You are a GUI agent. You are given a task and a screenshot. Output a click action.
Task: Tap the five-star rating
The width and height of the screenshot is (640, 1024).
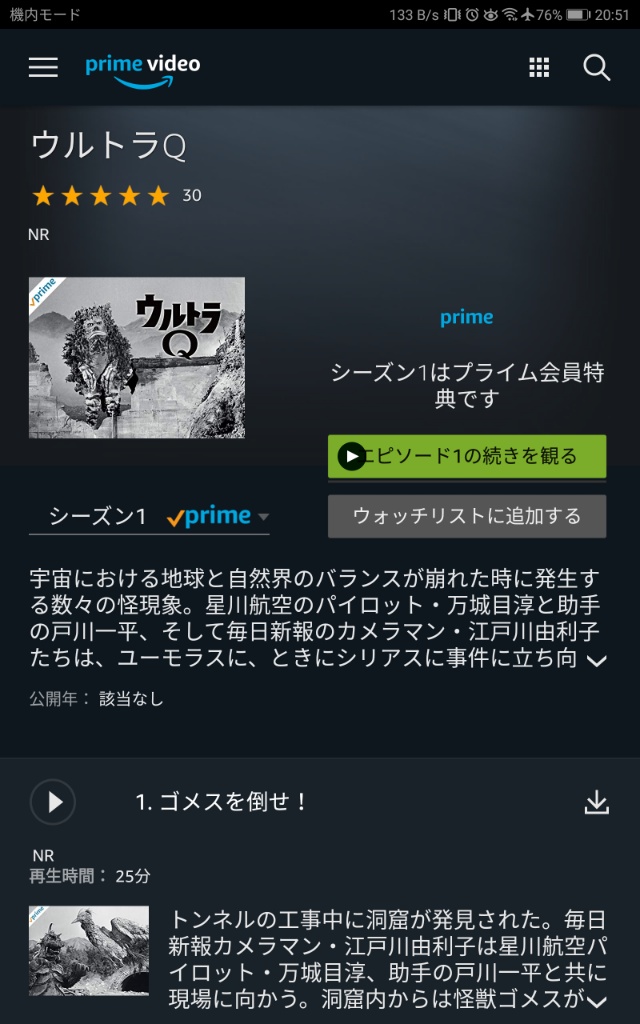point(101,195)
